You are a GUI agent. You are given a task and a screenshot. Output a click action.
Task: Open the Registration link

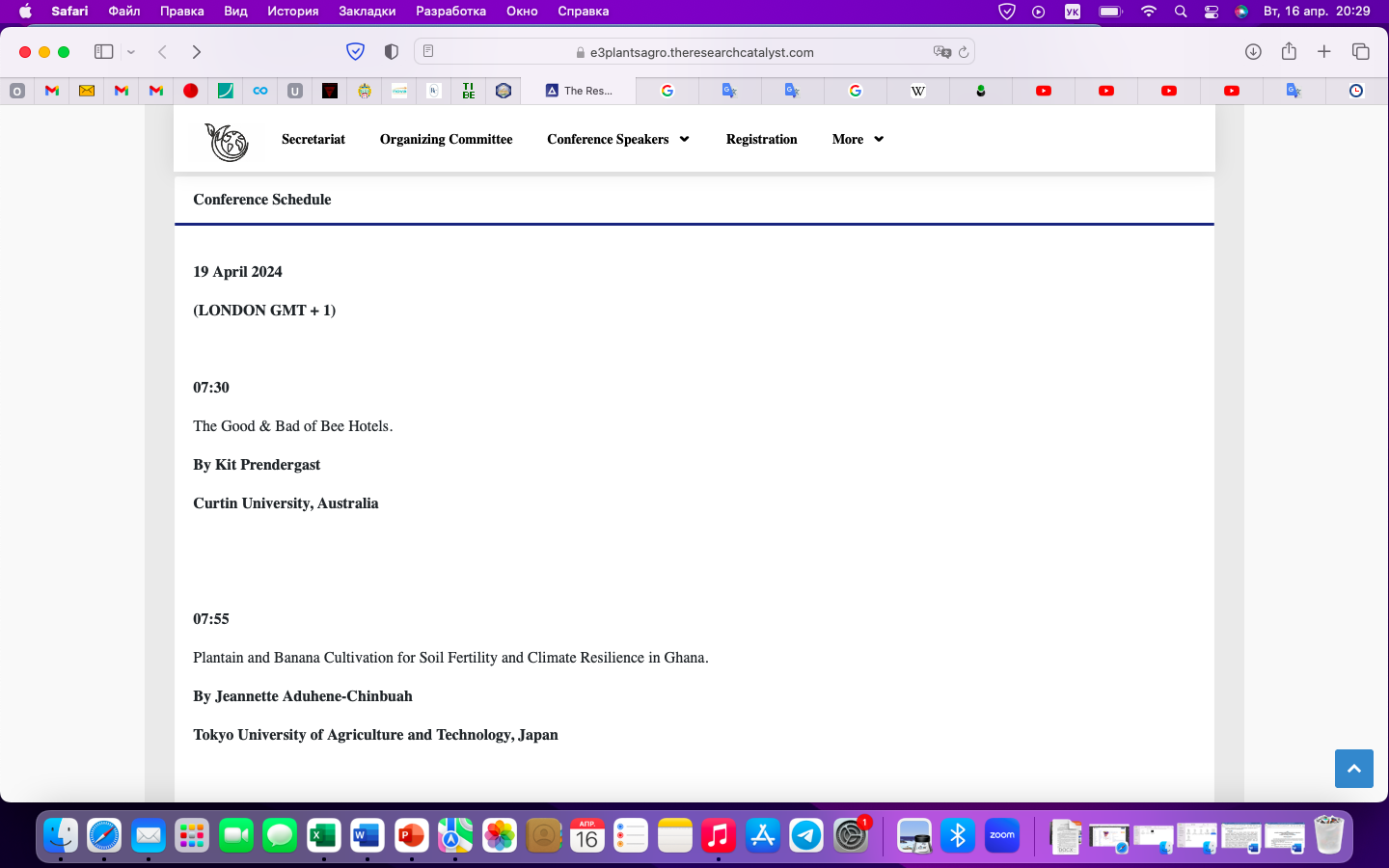click(x=762, y=139)
